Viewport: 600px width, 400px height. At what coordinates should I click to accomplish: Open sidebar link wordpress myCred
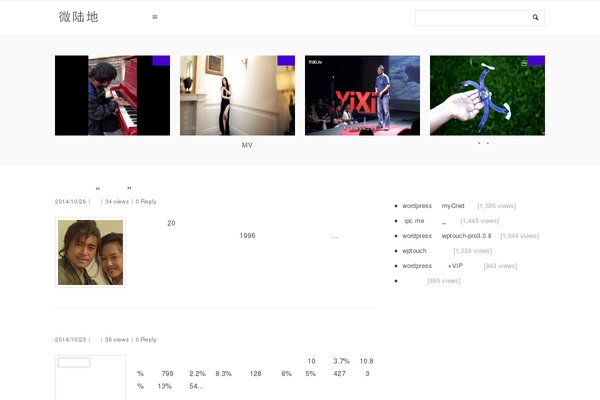click(x=433, y=206)
